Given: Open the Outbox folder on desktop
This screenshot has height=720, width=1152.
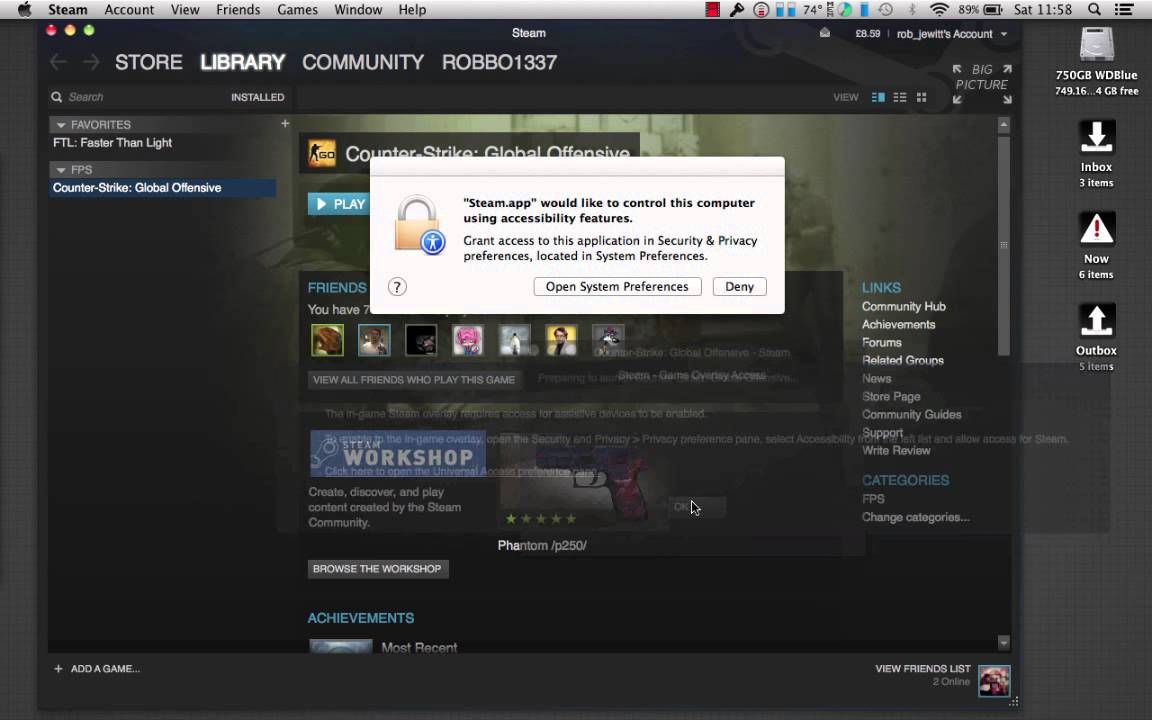Looking at the screenshot, I should pyautogui.click(x=1096, y=321).
